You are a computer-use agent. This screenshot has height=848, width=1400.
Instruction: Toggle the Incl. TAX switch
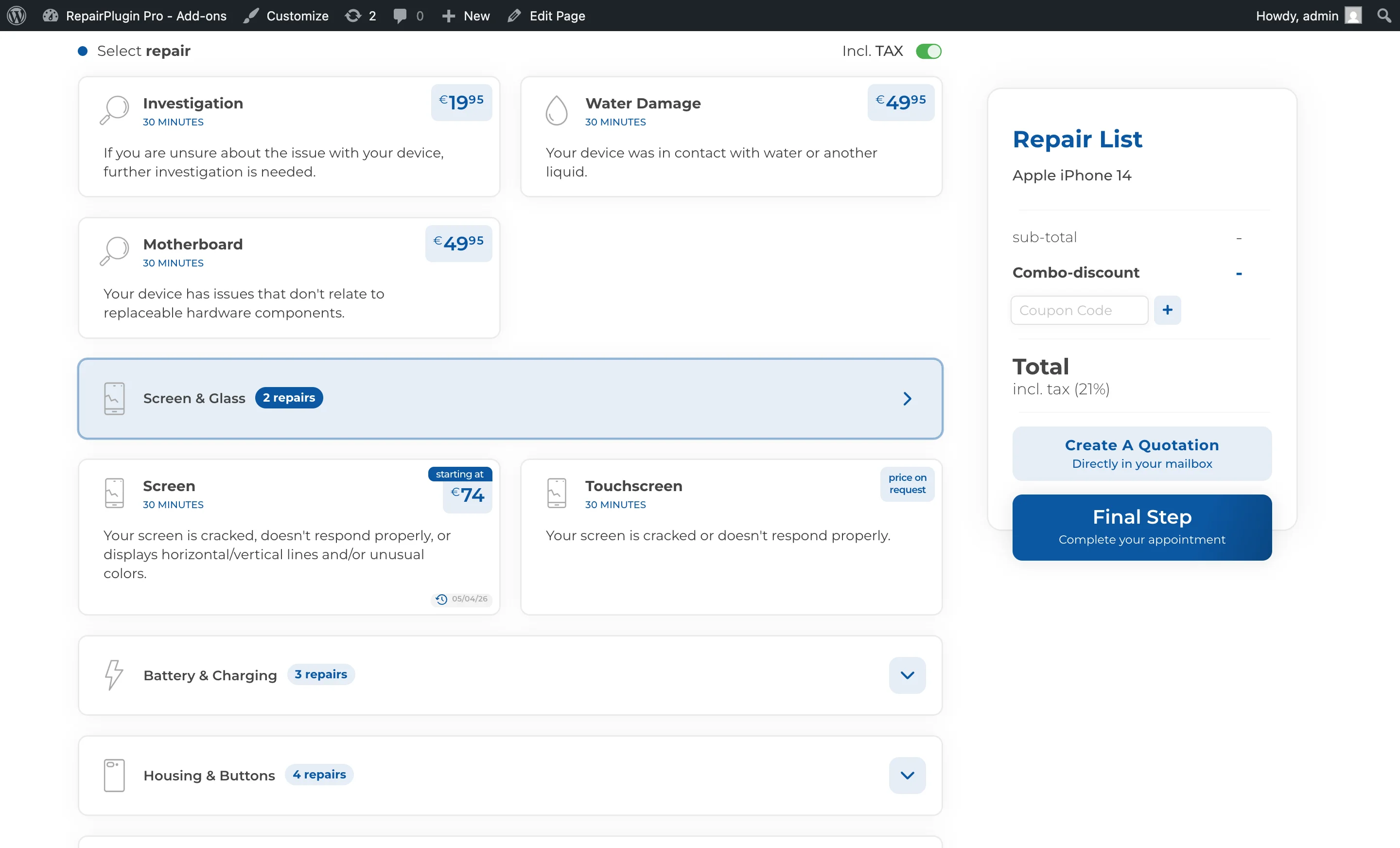point(928,51)
